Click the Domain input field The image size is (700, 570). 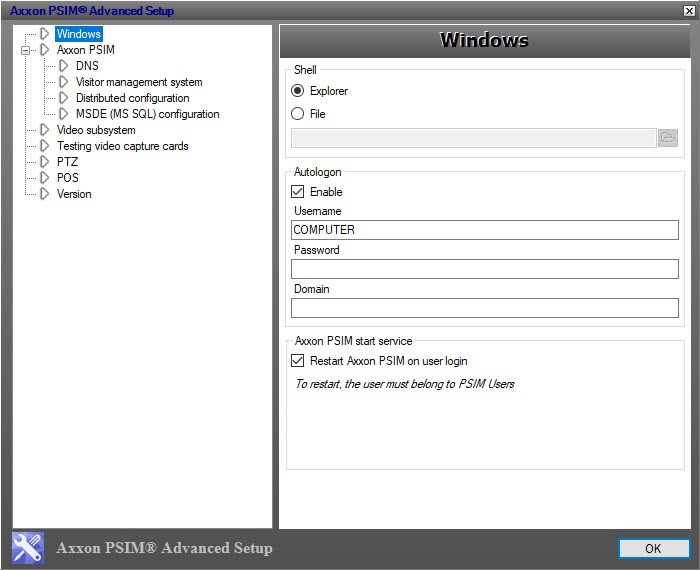pyautogui.click(x=485, y=308)
